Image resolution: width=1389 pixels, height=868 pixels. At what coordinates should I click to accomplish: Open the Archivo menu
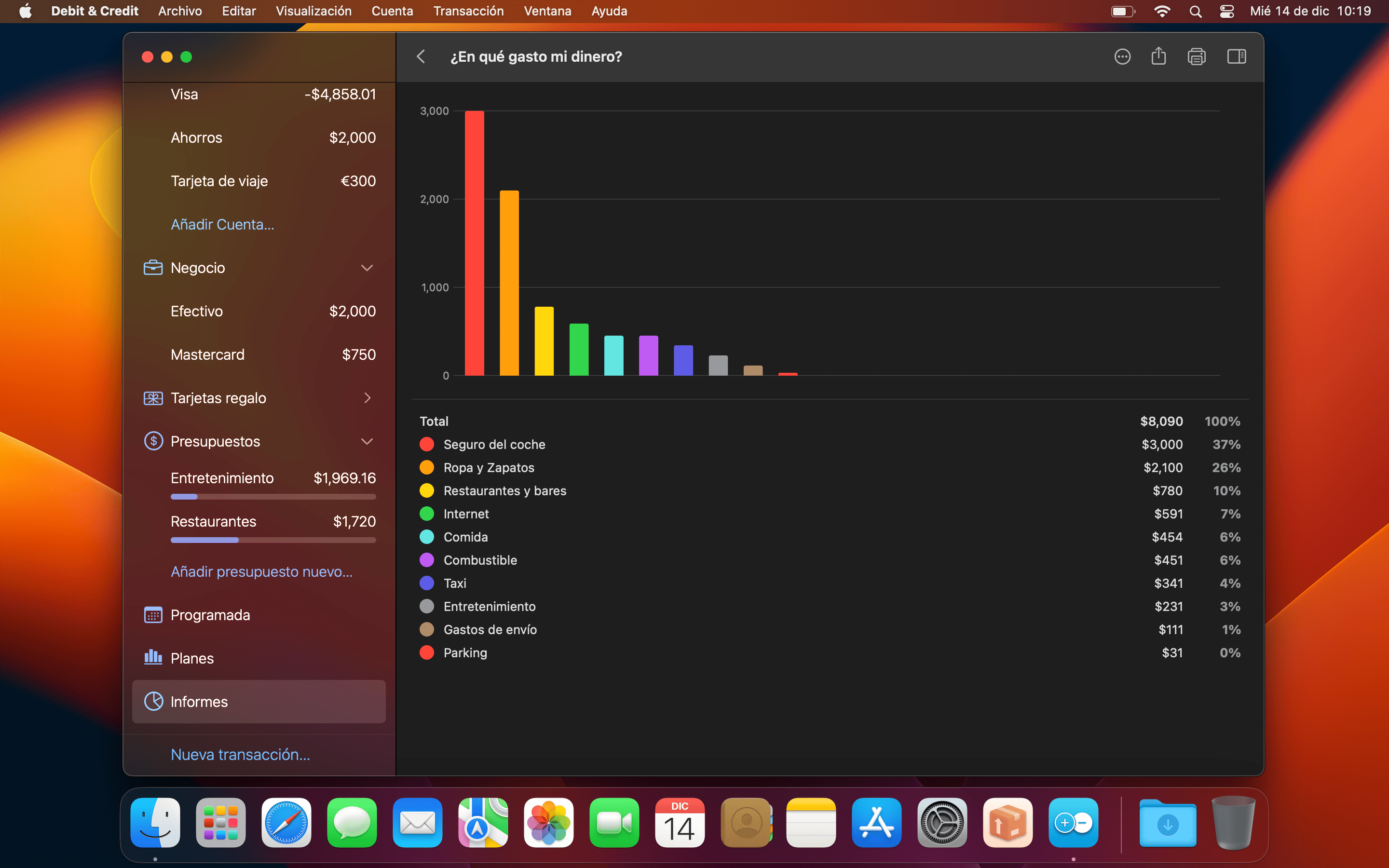(x=179, y=11)
